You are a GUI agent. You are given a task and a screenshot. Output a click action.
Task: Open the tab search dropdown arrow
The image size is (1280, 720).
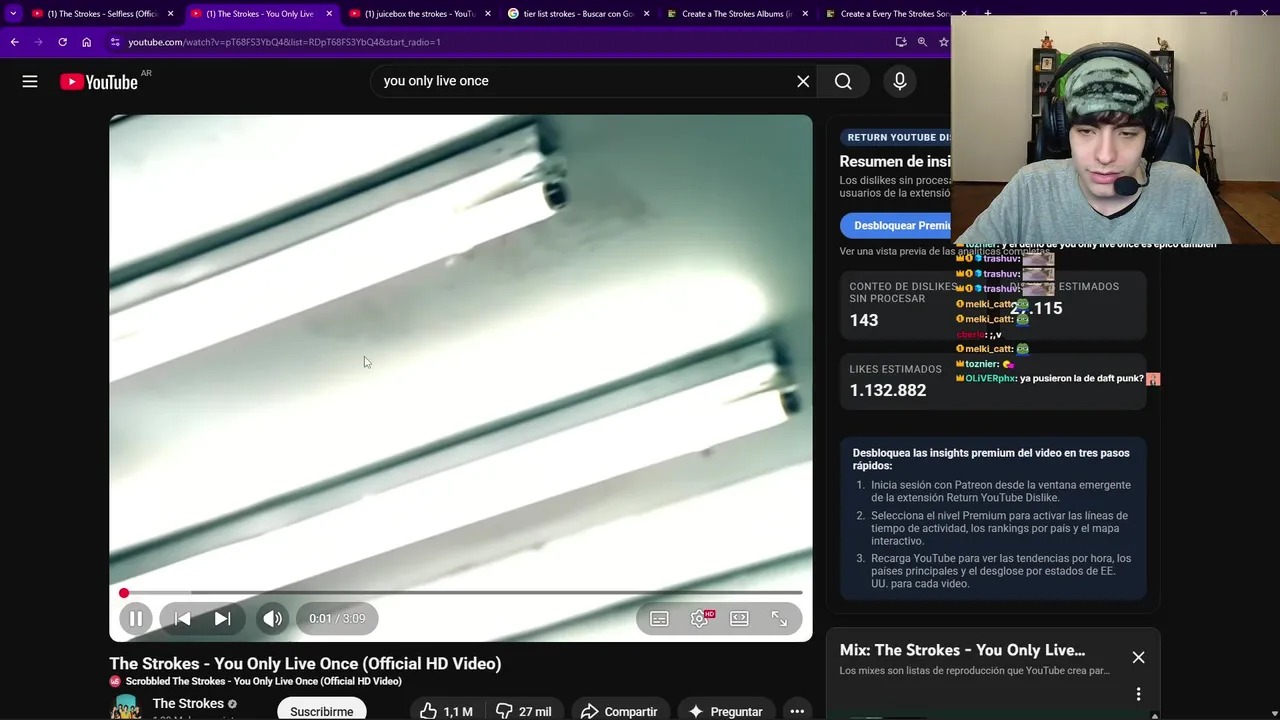coord(13,14)
